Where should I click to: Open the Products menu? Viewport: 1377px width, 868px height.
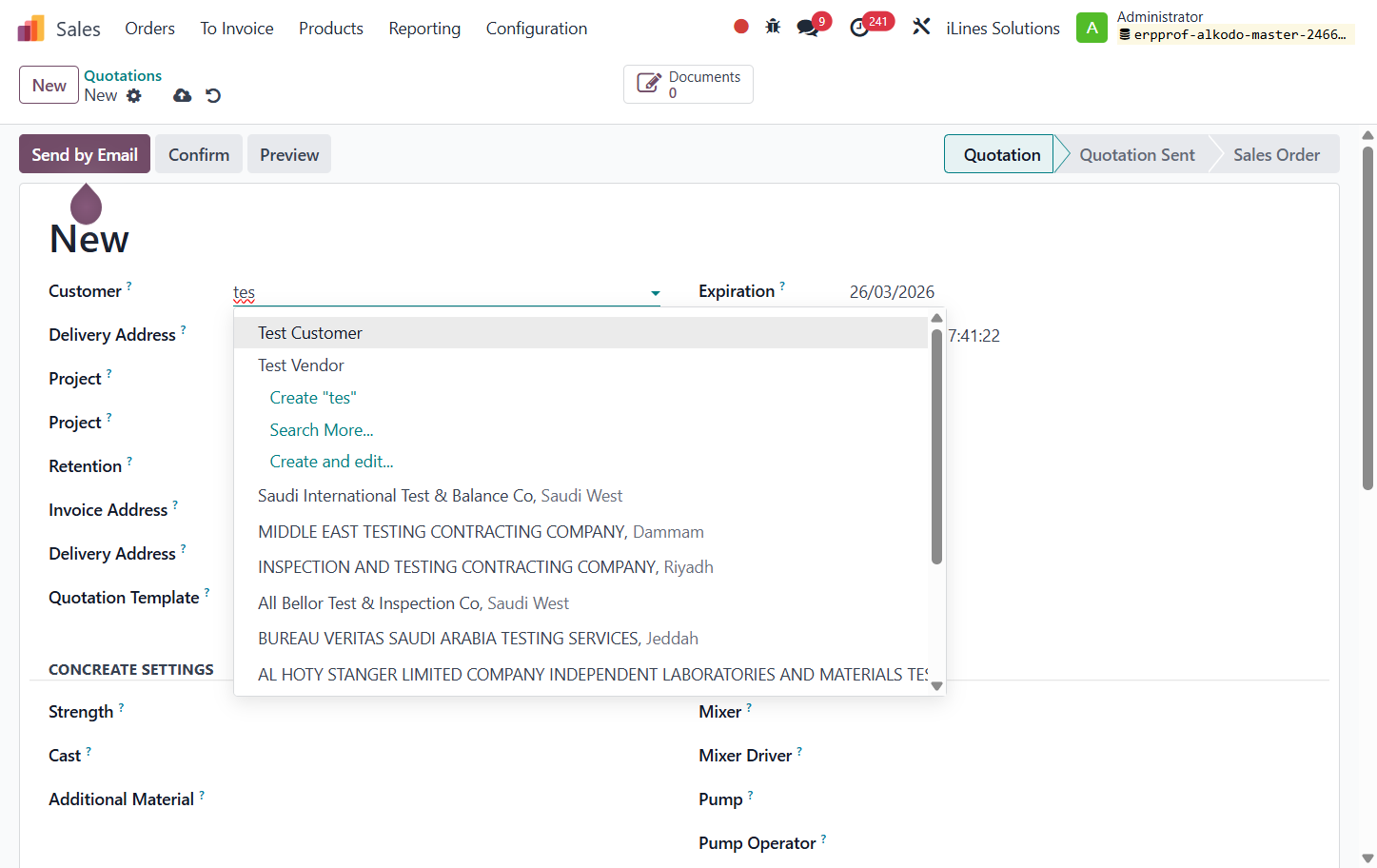click(331, 29)
